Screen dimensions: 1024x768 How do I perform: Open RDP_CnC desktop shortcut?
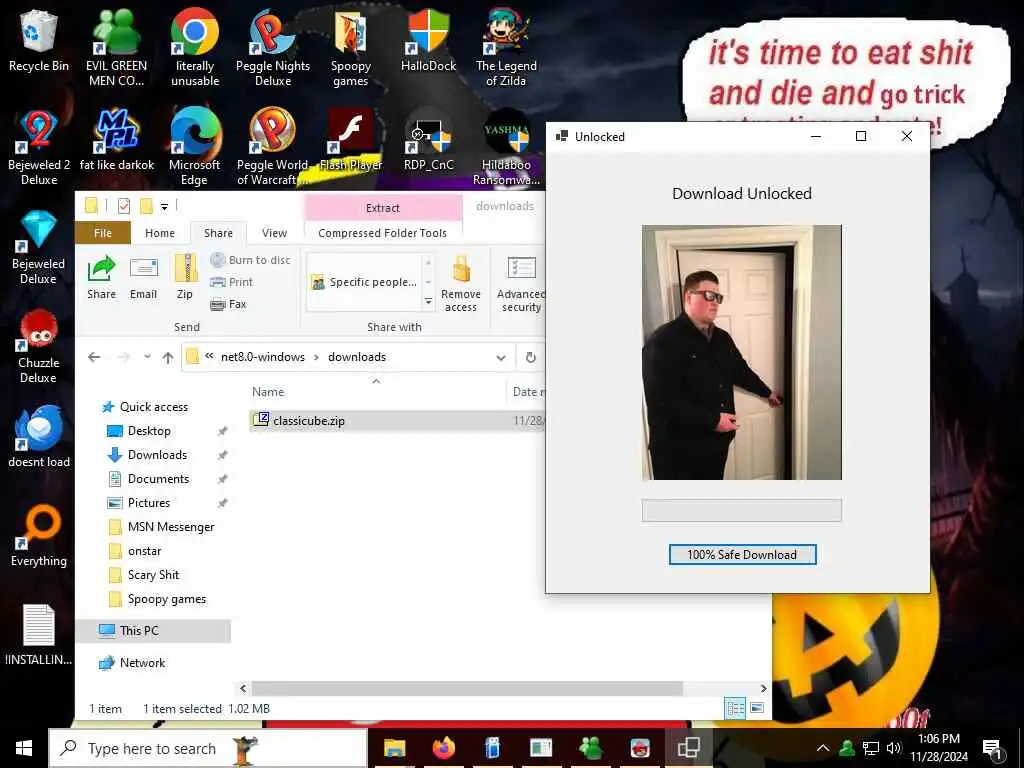[428, 140]
